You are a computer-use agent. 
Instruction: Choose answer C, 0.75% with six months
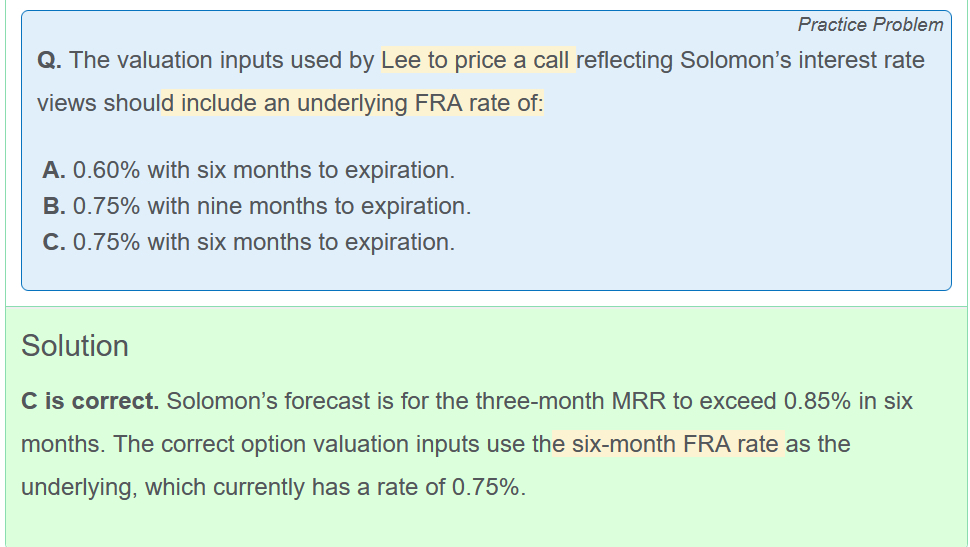pos(248,242)
